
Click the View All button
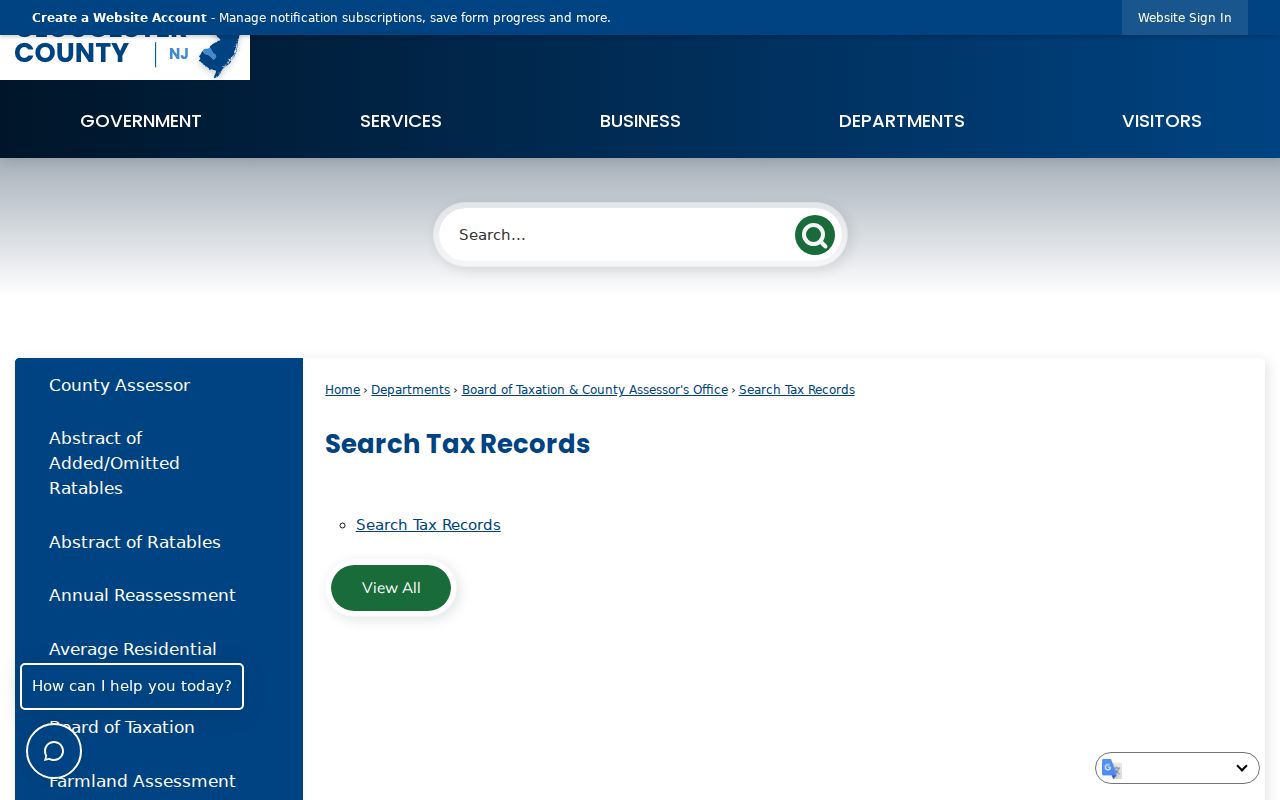pyautogui.click(x=391, y=588)
